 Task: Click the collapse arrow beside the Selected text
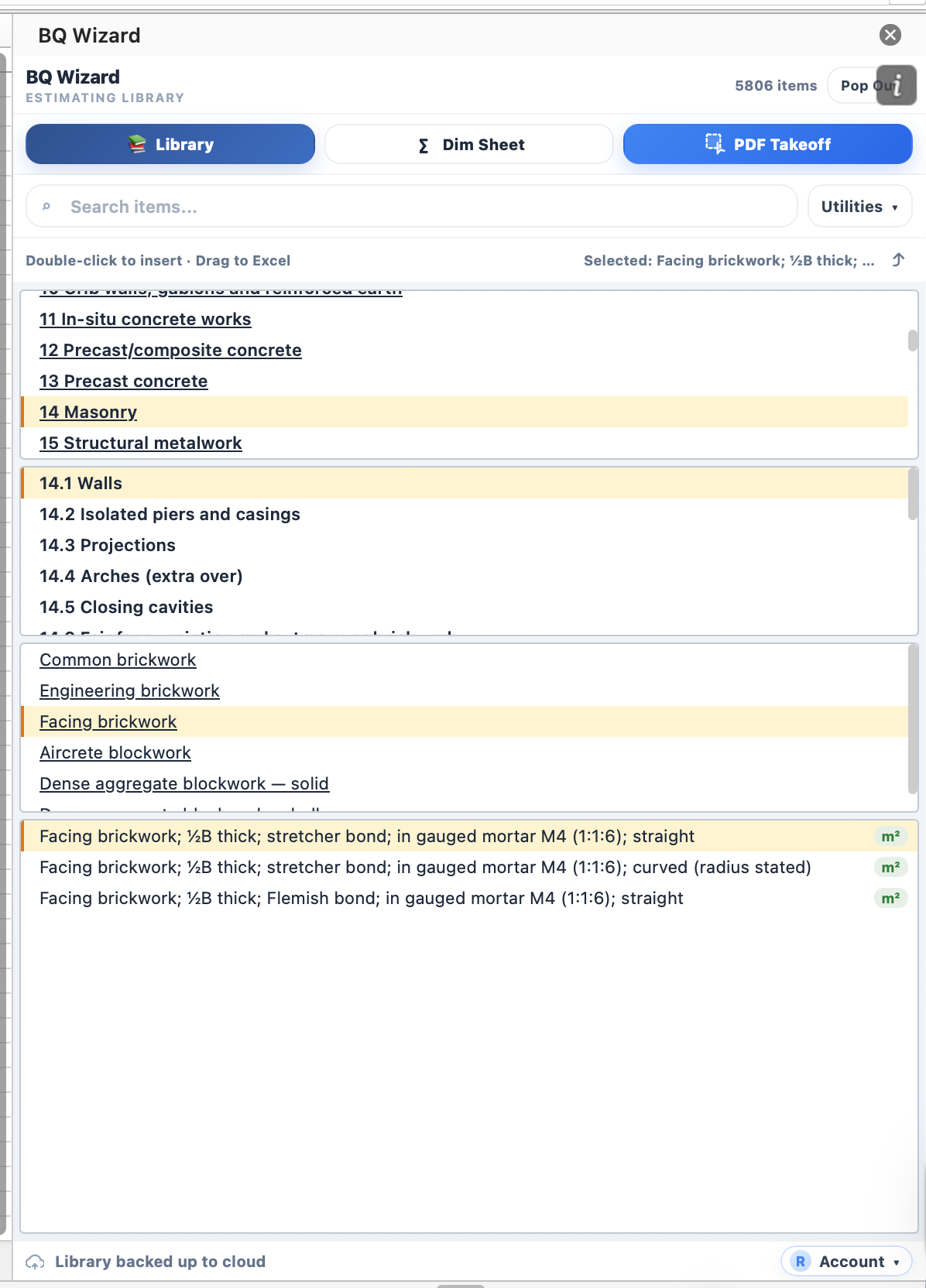(898, 260)
